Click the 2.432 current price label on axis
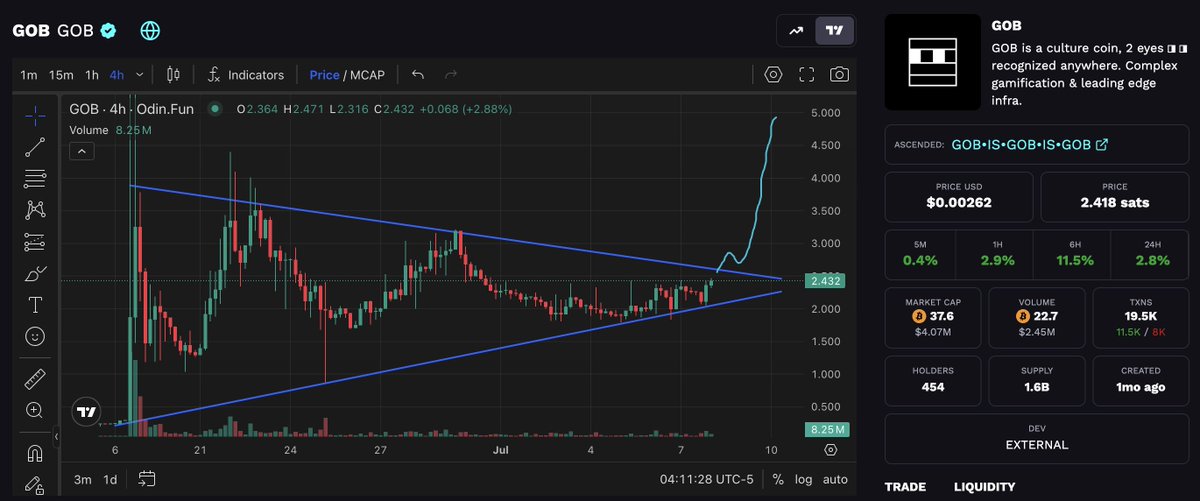The width and height of the screenshot is (1200, 501). point(827,281)
